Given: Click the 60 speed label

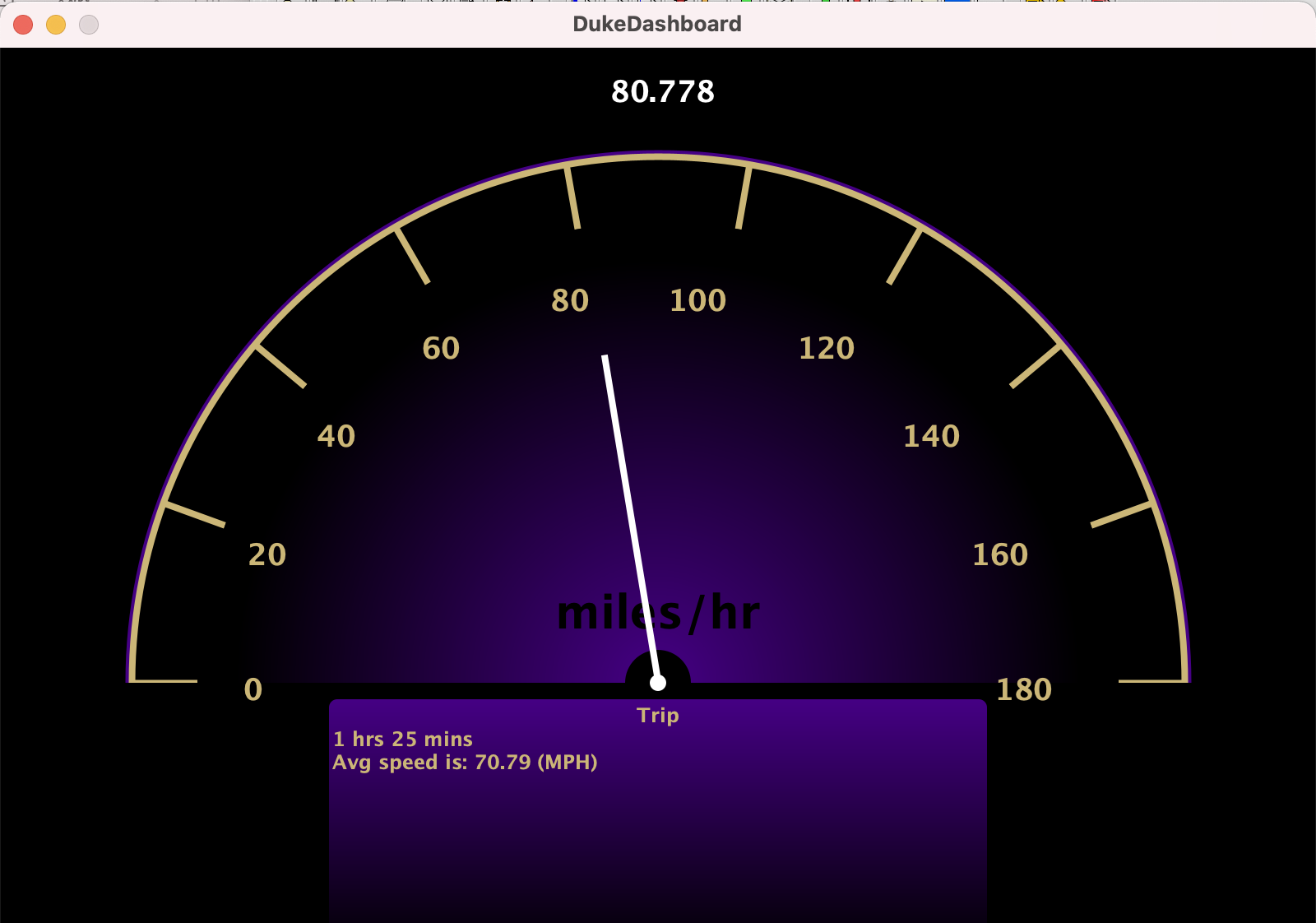Looking at the screenshot, I should pos(441,348).
